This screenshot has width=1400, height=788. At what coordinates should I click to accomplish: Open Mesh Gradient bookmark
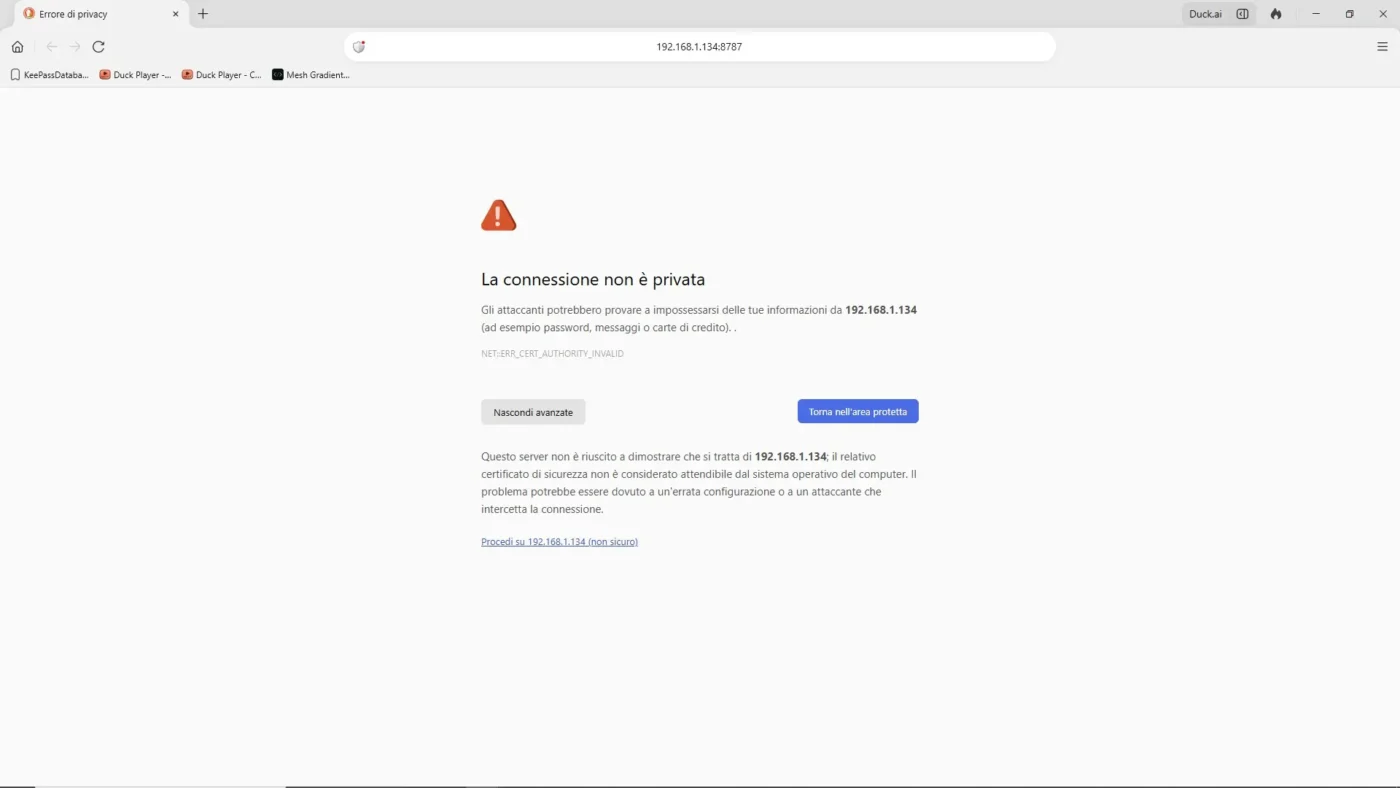(311, 75)
